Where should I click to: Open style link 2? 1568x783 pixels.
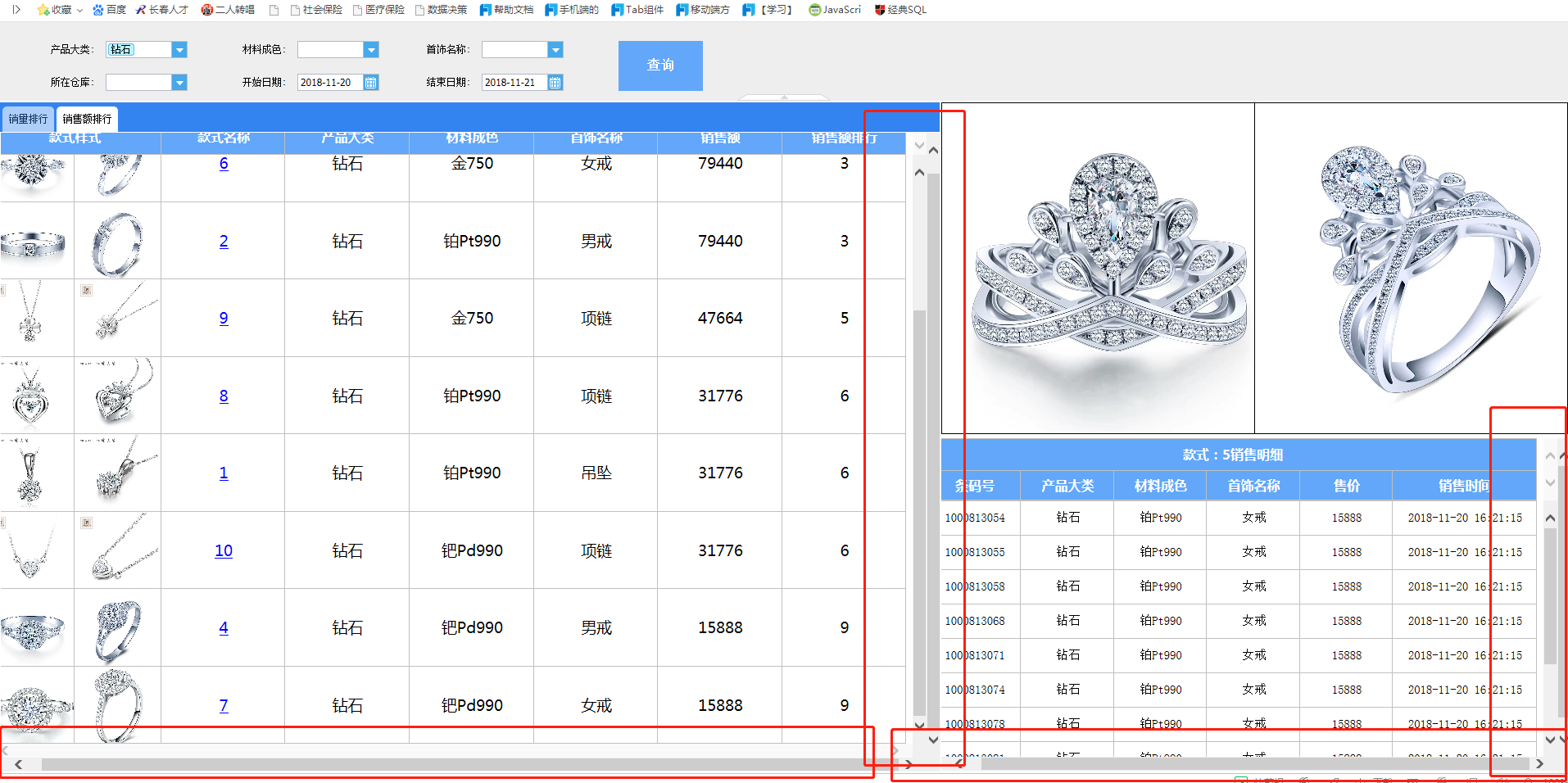[x=224, y=241]
